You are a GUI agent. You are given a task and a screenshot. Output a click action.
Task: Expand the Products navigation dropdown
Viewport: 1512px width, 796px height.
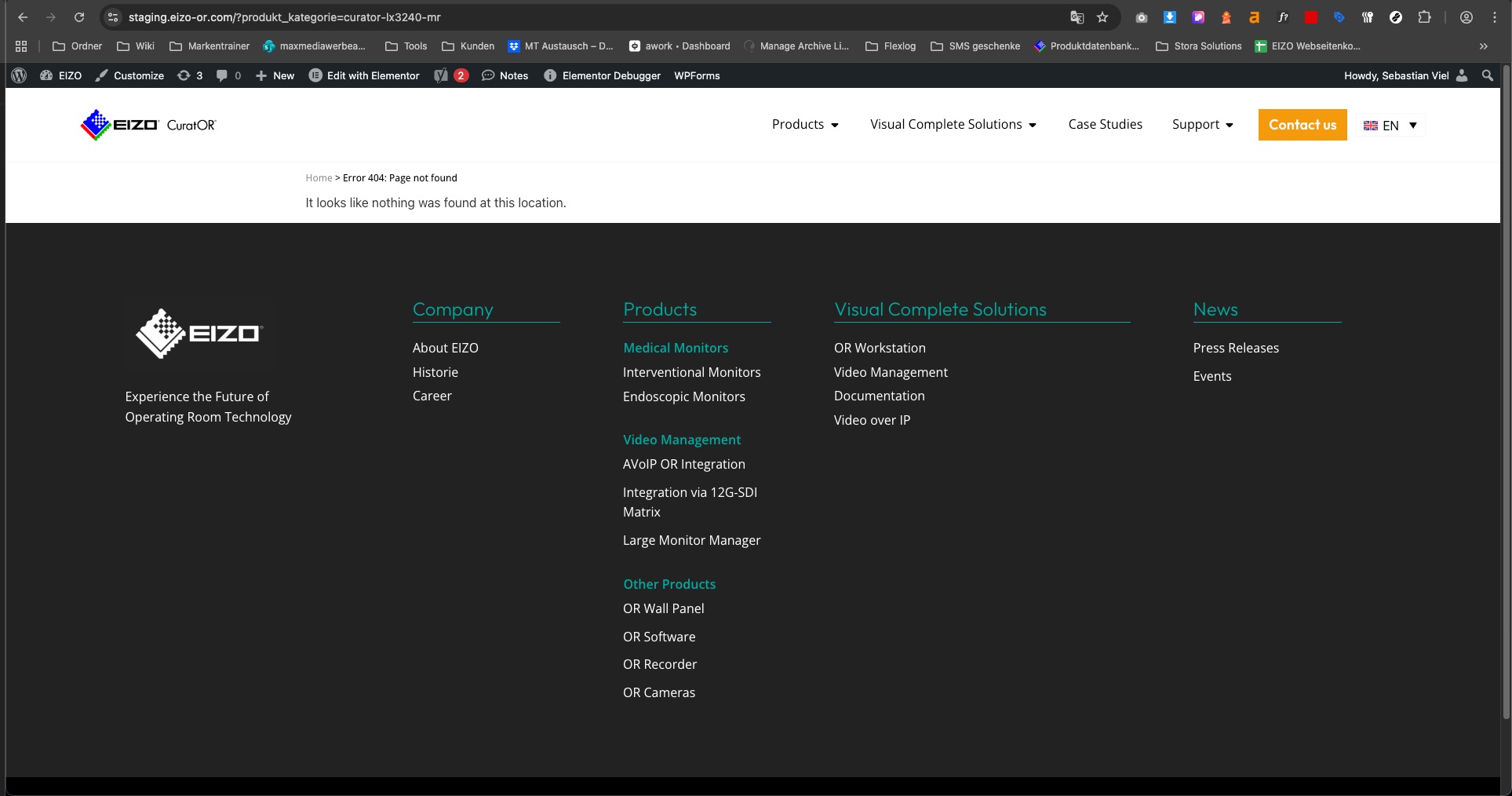click(x=805, y=125)
